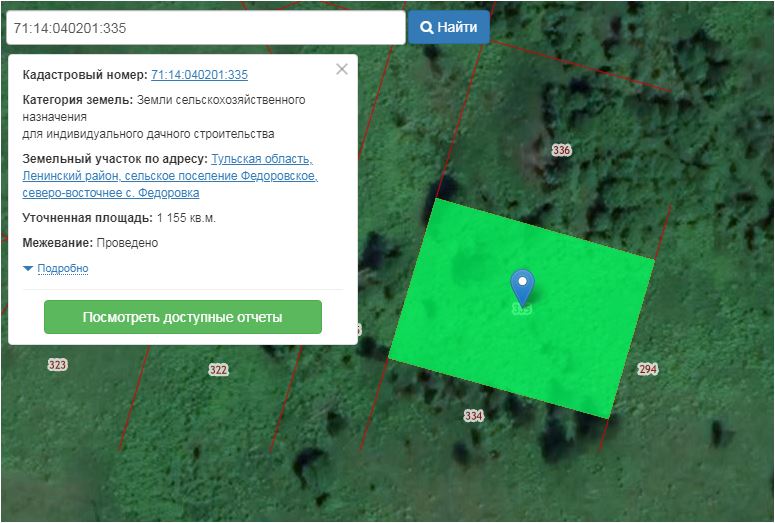Open the Тульская область address link
The height and width of the screenshot is (523, 775).
point(262,159)
